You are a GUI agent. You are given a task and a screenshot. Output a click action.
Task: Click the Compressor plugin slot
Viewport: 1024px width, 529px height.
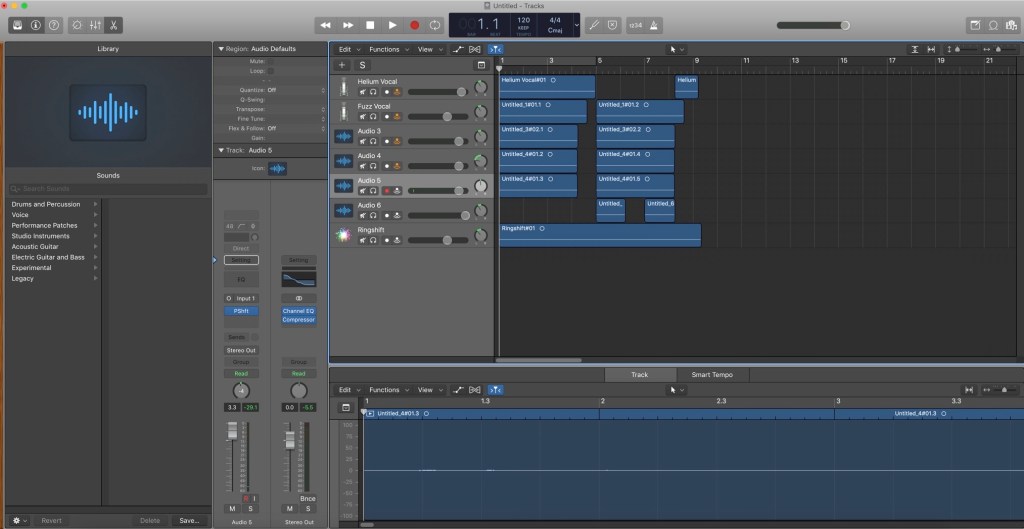coord(298,320)
